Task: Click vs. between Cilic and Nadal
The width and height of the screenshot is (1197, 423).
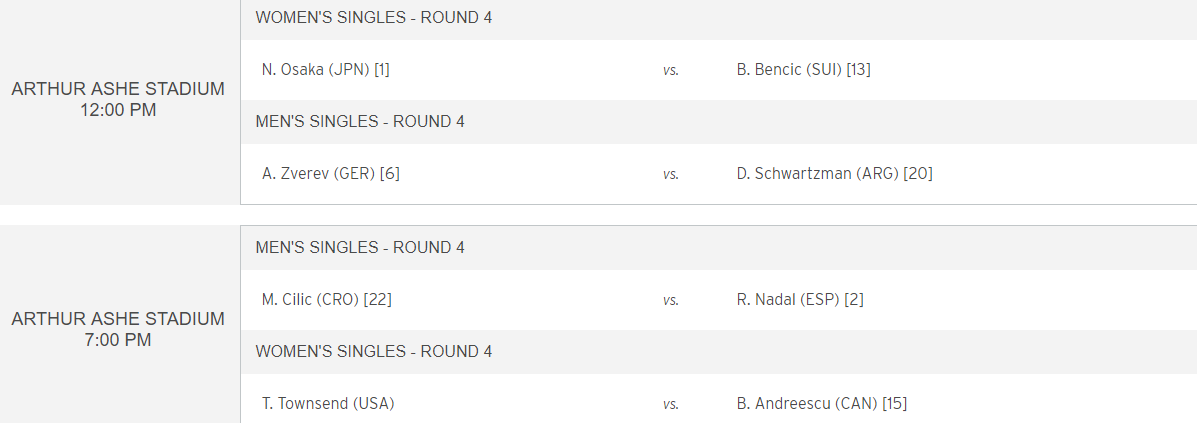Action: pyautogui.click(x=670, y=300)
